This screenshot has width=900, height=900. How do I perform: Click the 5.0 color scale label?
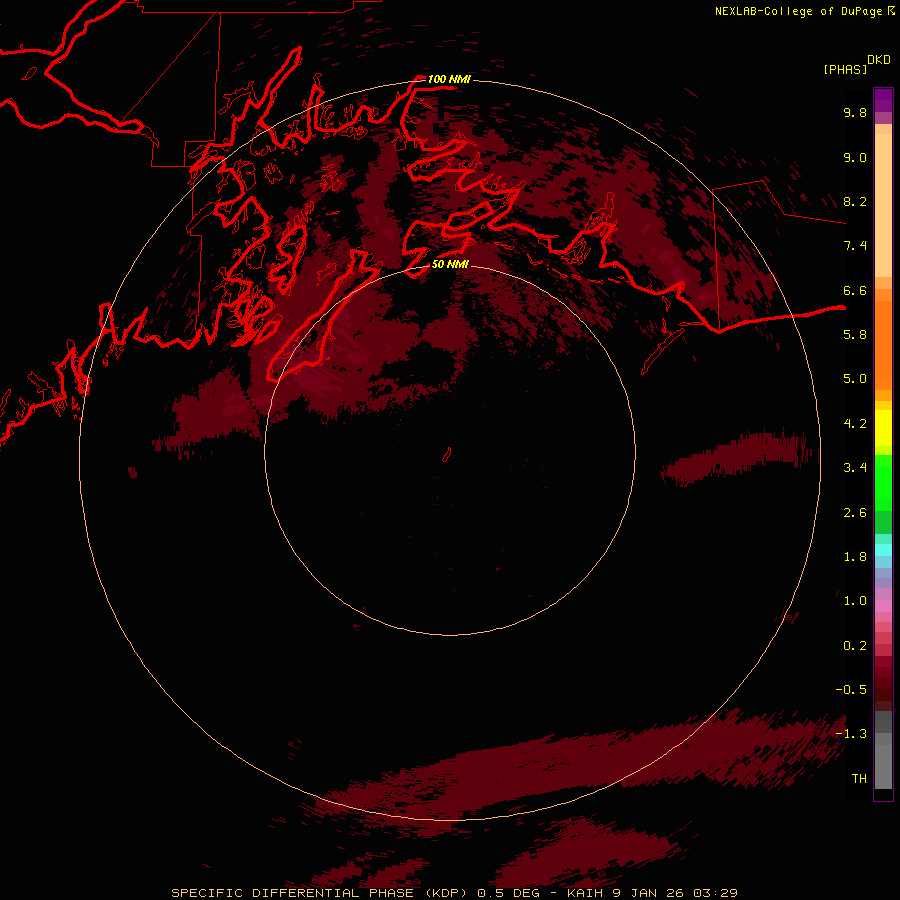[855, 379]
